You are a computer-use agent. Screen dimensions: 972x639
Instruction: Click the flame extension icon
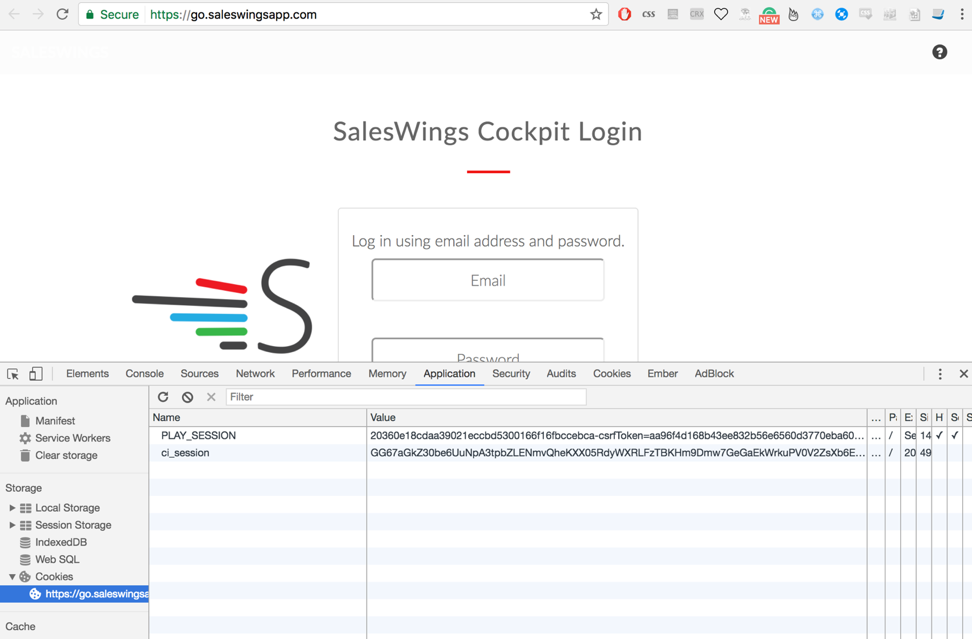[x=793, y=14]
